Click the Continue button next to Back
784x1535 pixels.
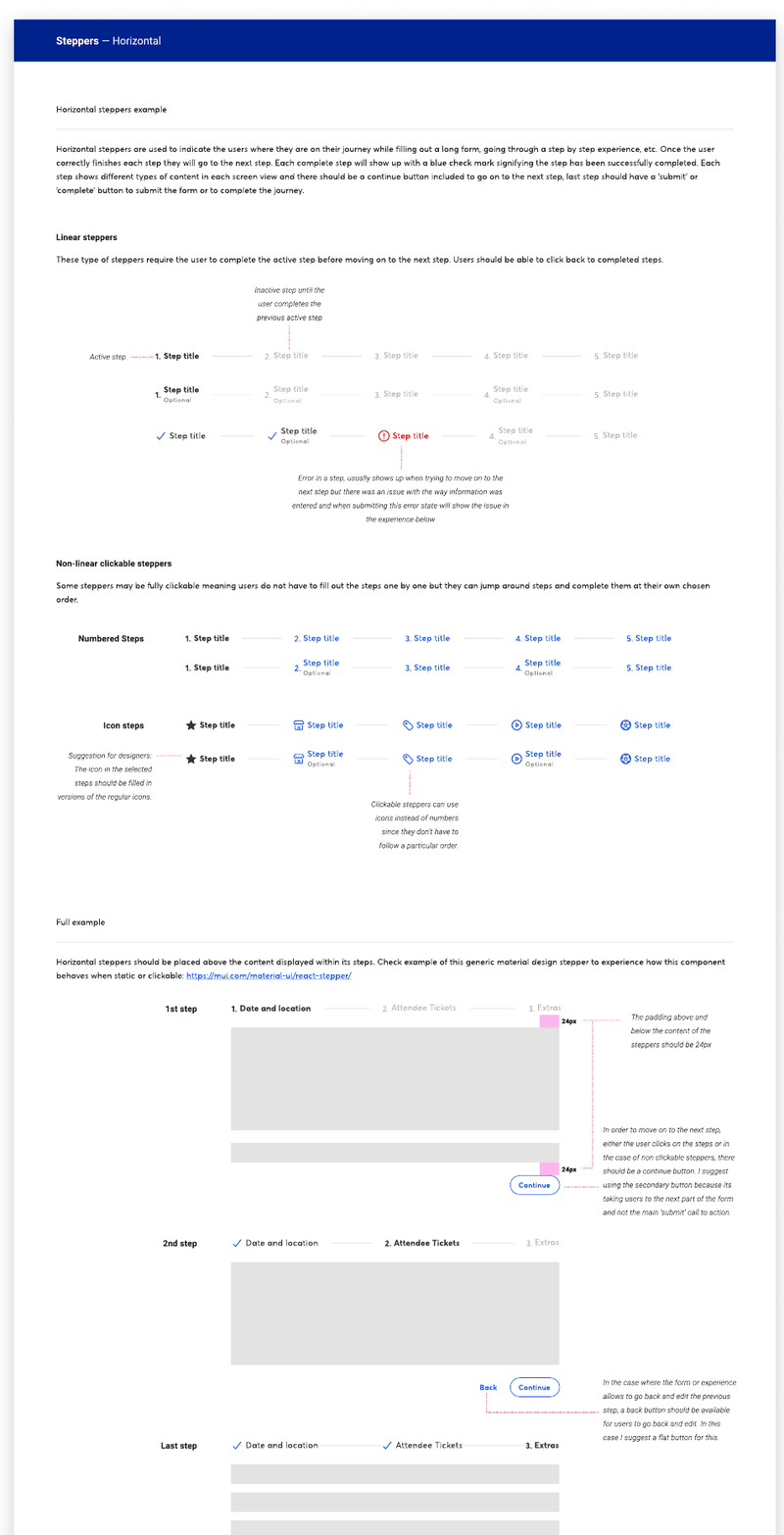point(534,1387)
